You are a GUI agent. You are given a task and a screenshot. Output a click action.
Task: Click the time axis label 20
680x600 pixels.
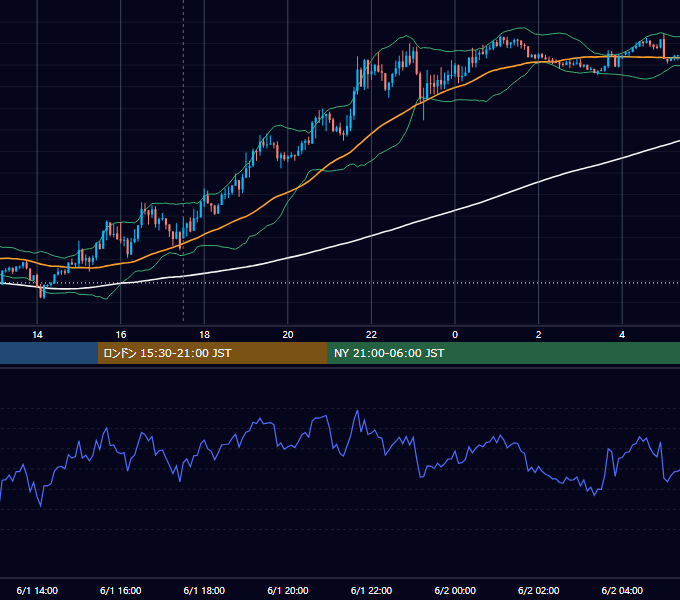pyautogui.click(x=288, y=335)
